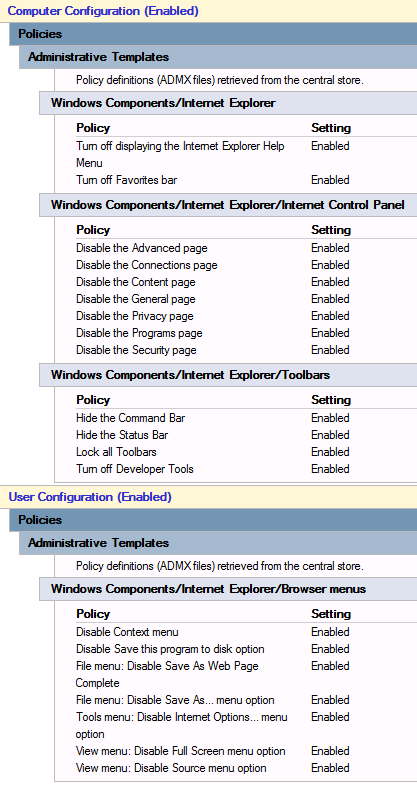The height and width of the screenshot is (793, 417).
Task: Select the Hide the Command Bar policy
Action: (x=130, y=418)
